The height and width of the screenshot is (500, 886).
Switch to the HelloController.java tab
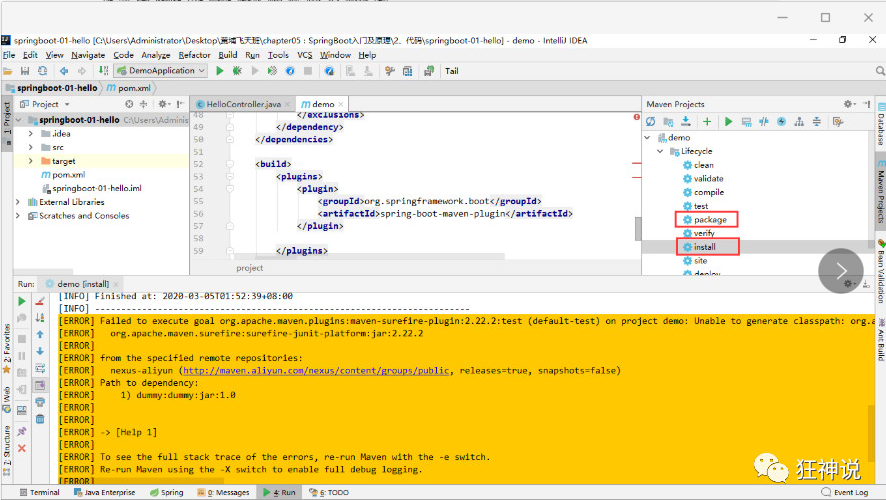pyautogui.click(x=244, y=104)
